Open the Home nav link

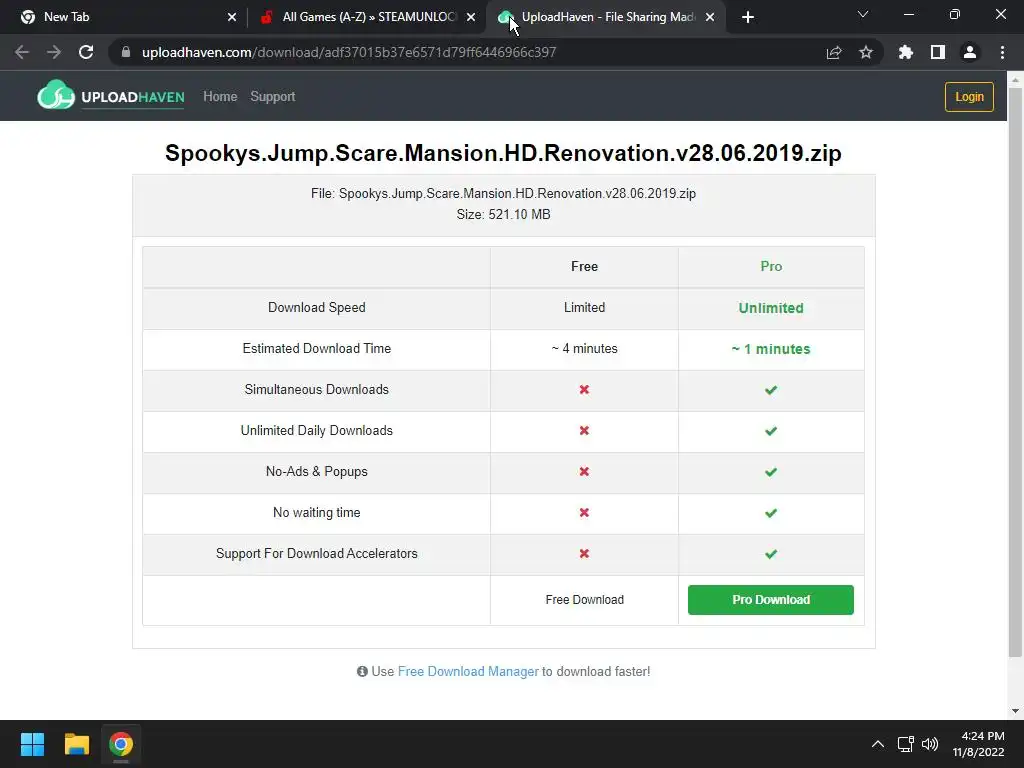click(x=220, y=97)
